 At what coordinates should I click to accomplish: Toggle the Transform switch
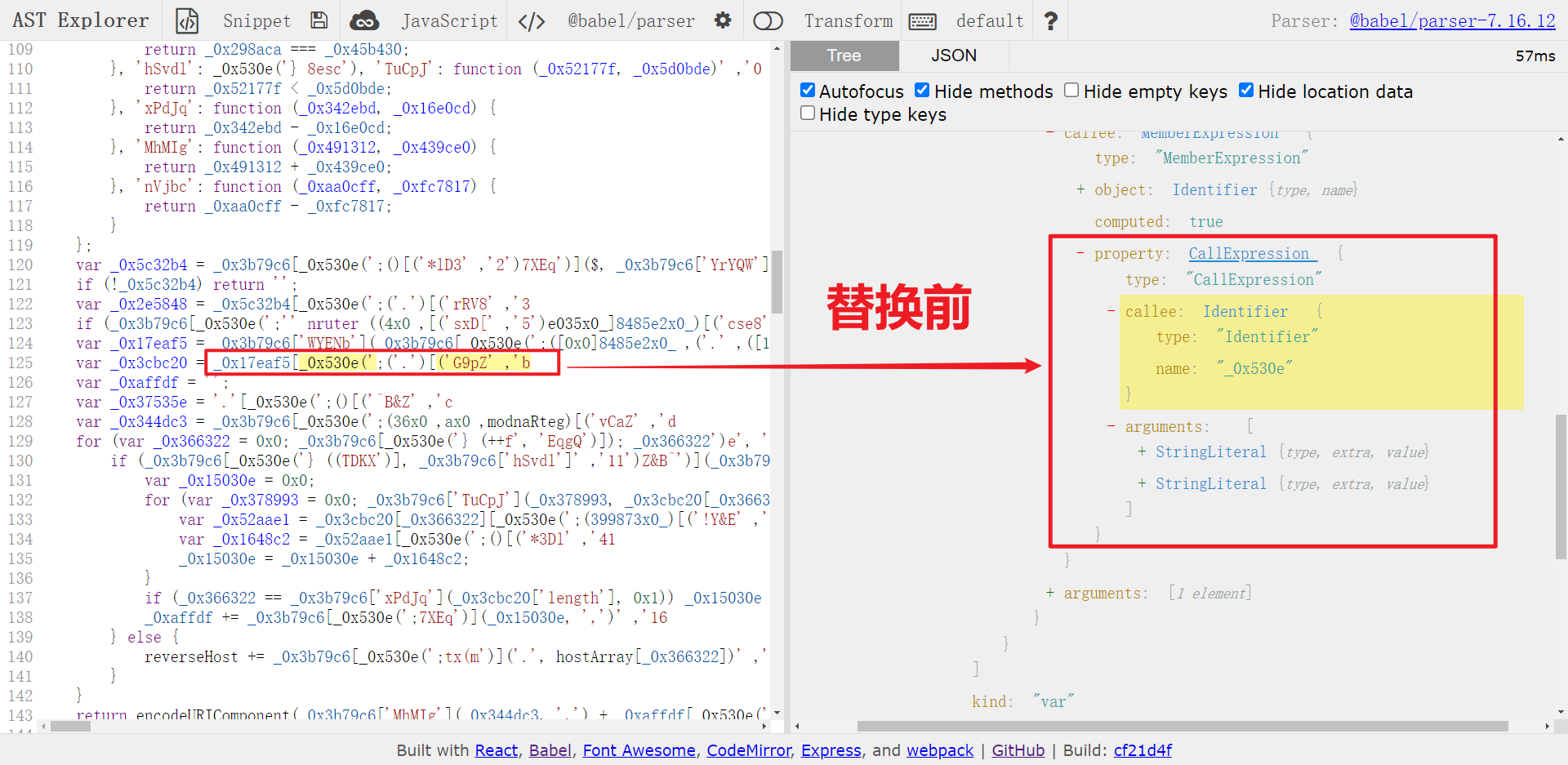click(768, 20)
